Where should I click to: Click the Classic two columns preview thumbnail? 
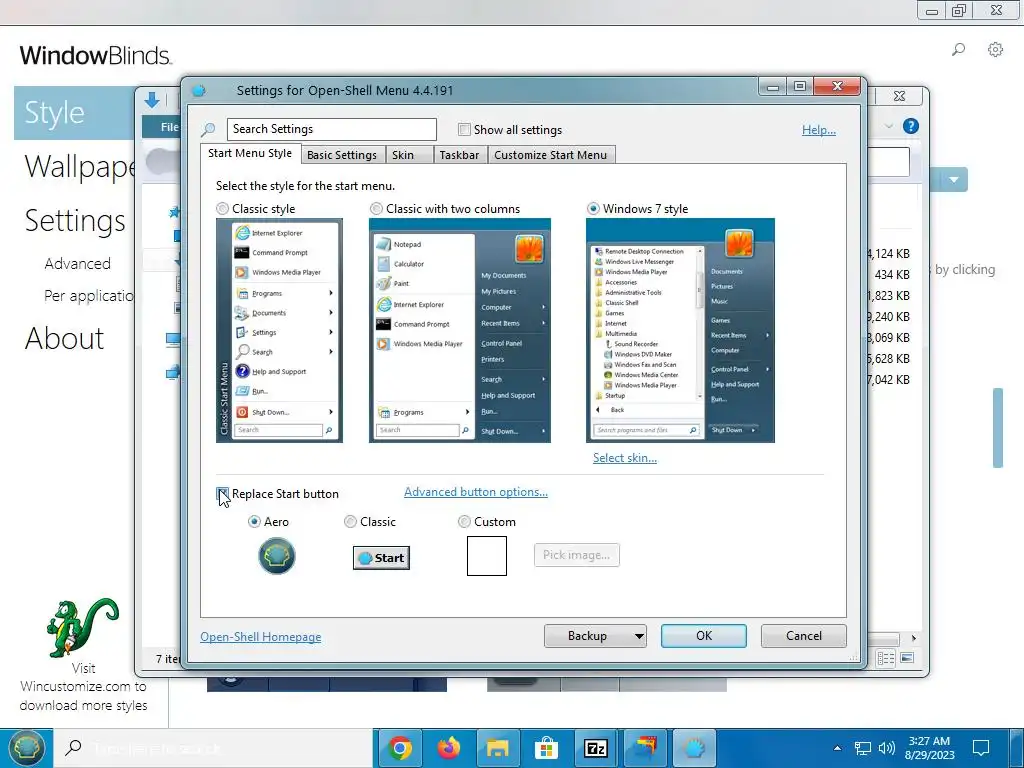click(460, 330)
